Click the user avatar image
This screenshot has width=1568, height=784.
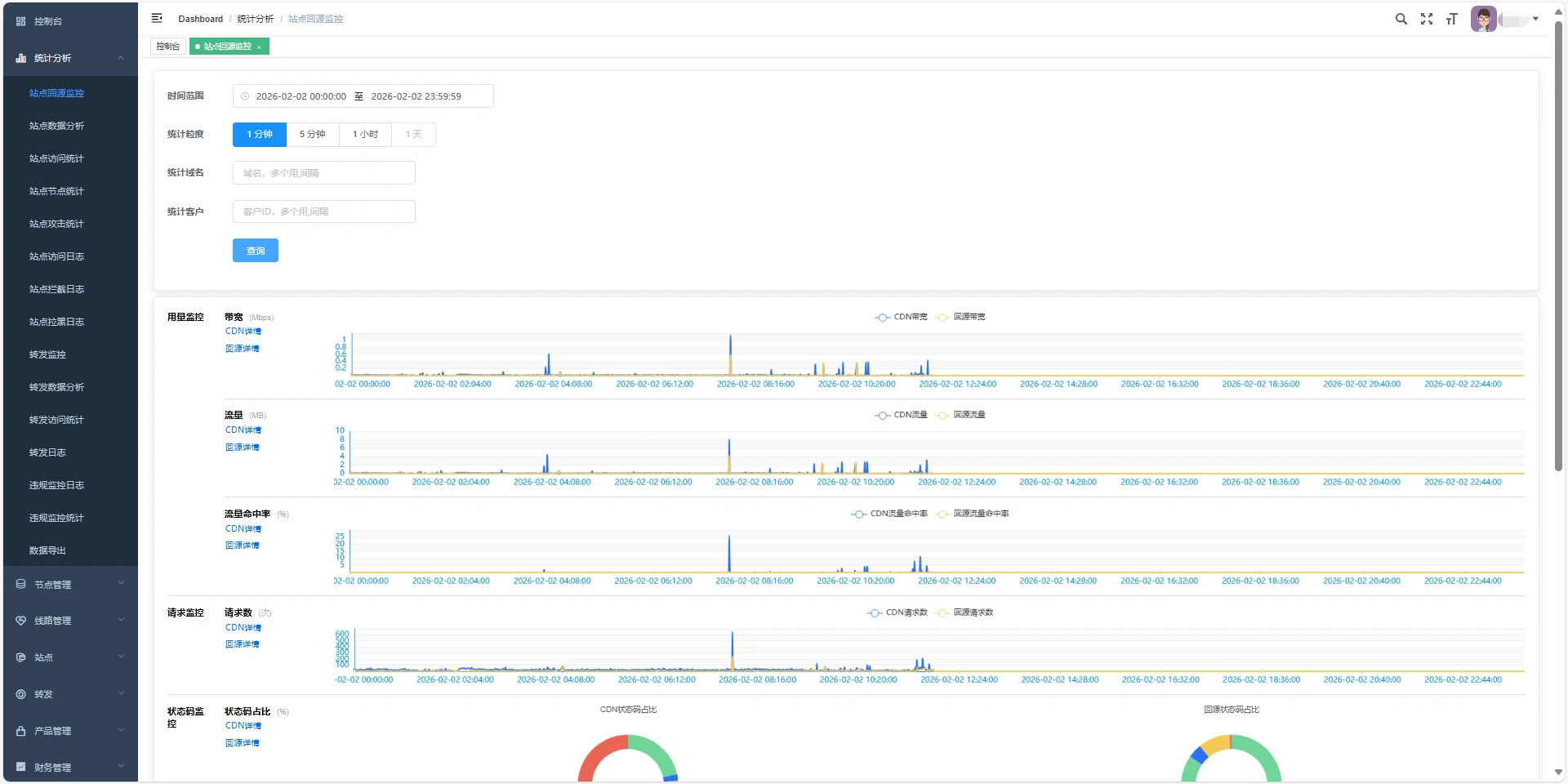coord(1483,19)
